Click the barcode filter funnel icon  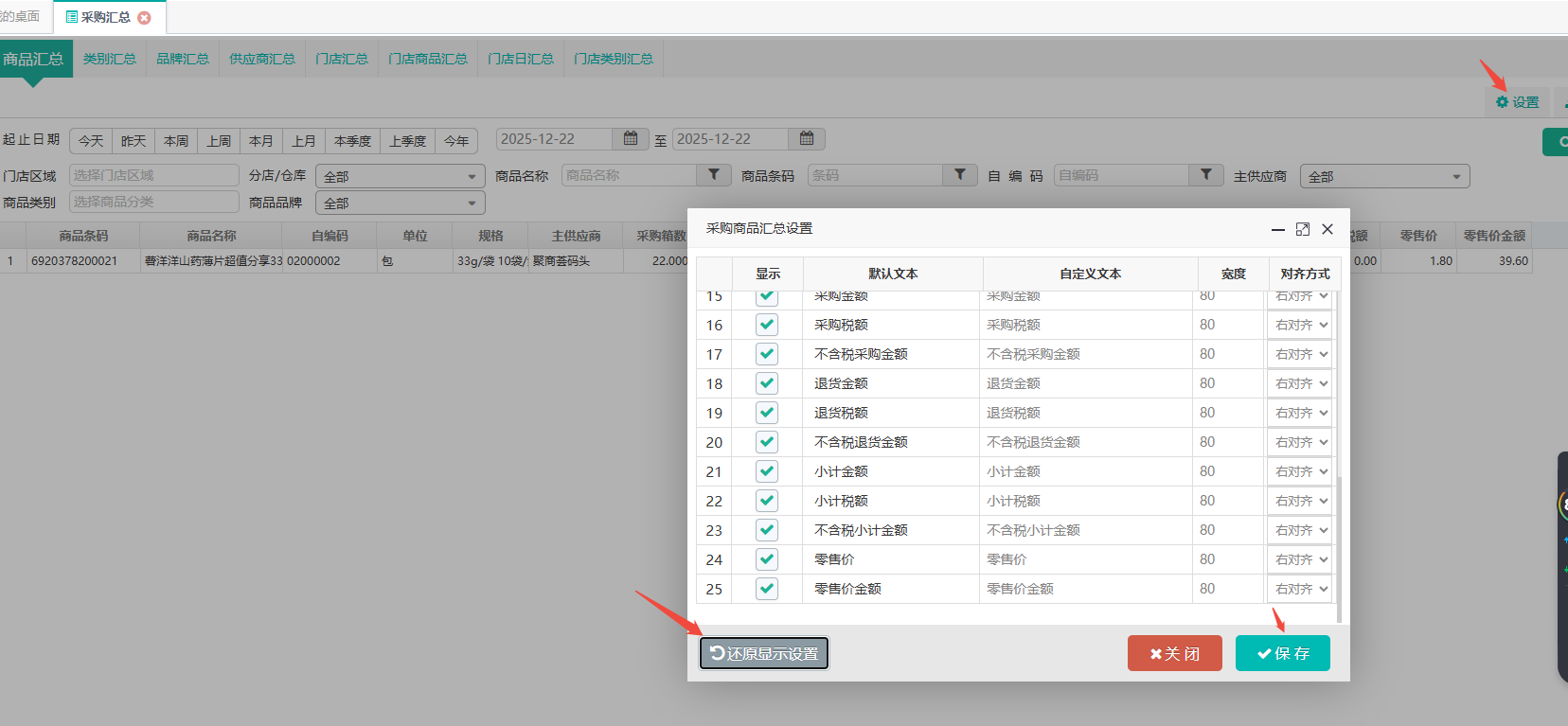pos(960,175)
